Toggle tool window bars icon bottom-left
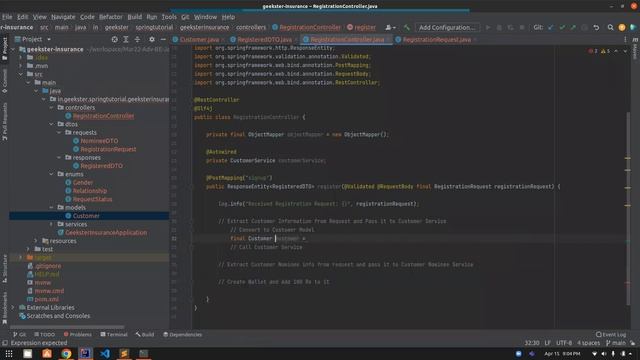Screen dimensions: 640x360 4,343
